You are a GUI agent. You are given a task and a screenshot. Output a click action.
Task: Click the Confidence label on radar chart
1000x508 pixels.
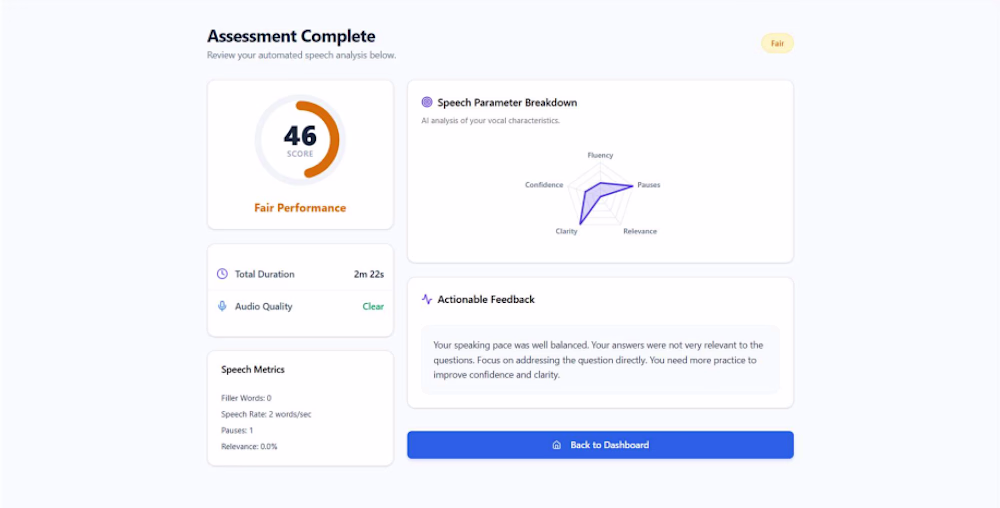click(x=544, y=185)
